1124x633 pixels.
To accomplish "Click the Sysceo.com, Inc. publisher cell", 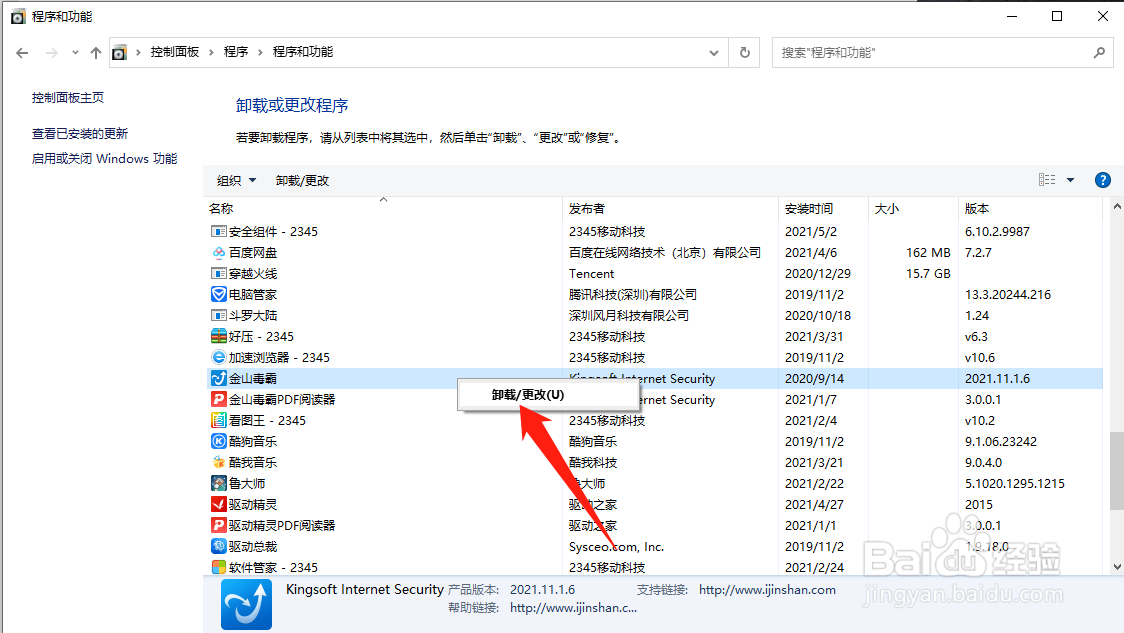I will 616,546.
